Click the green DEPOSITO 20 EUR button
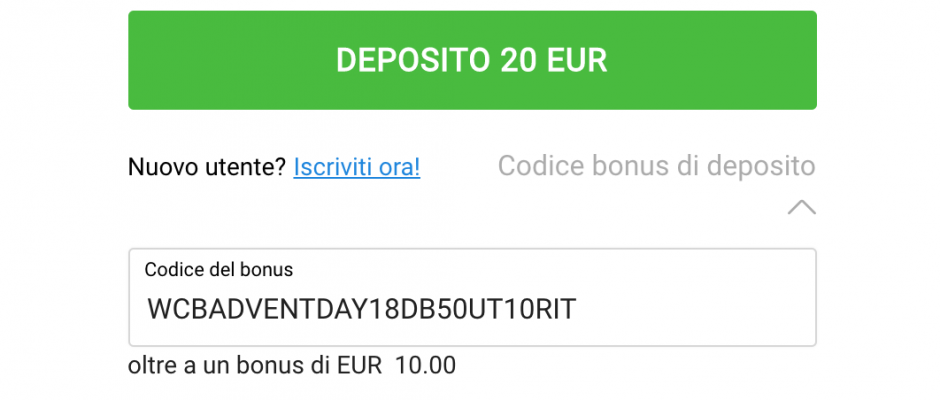 click(472, 60)
